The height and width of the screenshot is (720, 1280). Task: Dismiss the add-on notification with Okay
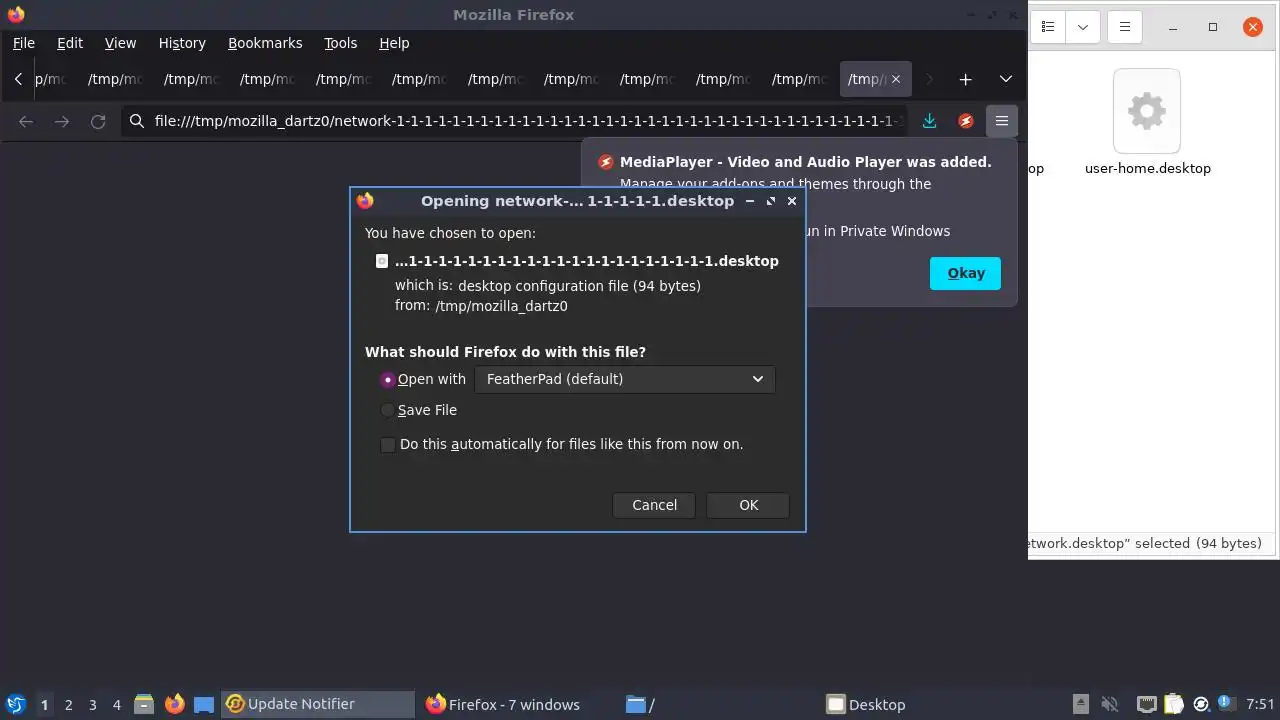pos(965,273)
